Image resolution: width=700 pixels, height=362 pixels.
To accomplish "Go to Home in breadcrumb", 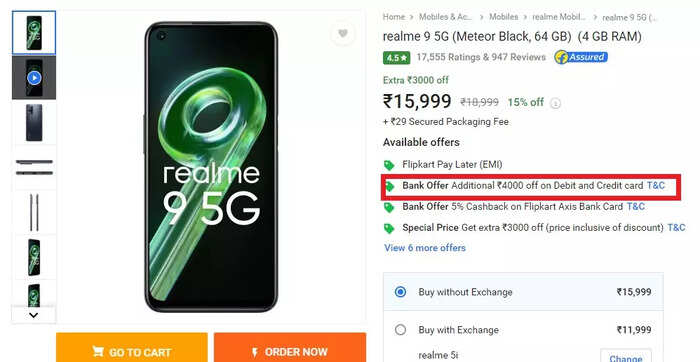I will tap(394, 17).
